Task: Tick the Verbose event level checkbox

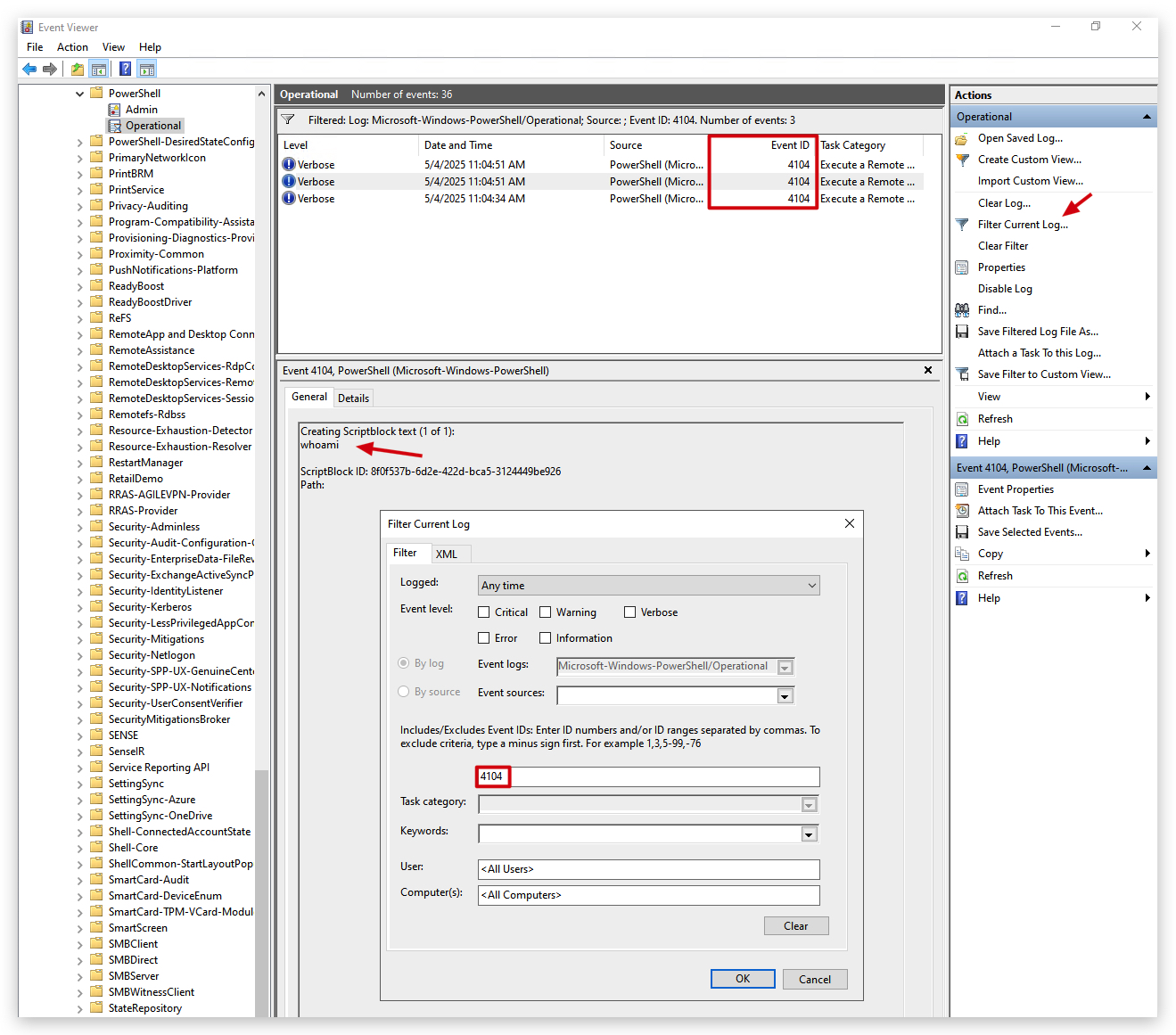Action: tap(630, 612)
